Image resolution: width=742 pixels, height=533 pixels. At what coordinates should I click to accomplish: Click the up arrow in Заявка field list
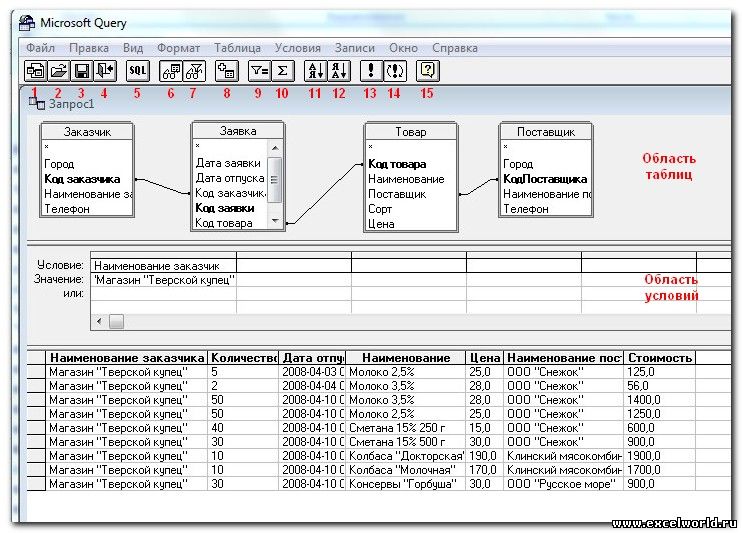[275, 148]
